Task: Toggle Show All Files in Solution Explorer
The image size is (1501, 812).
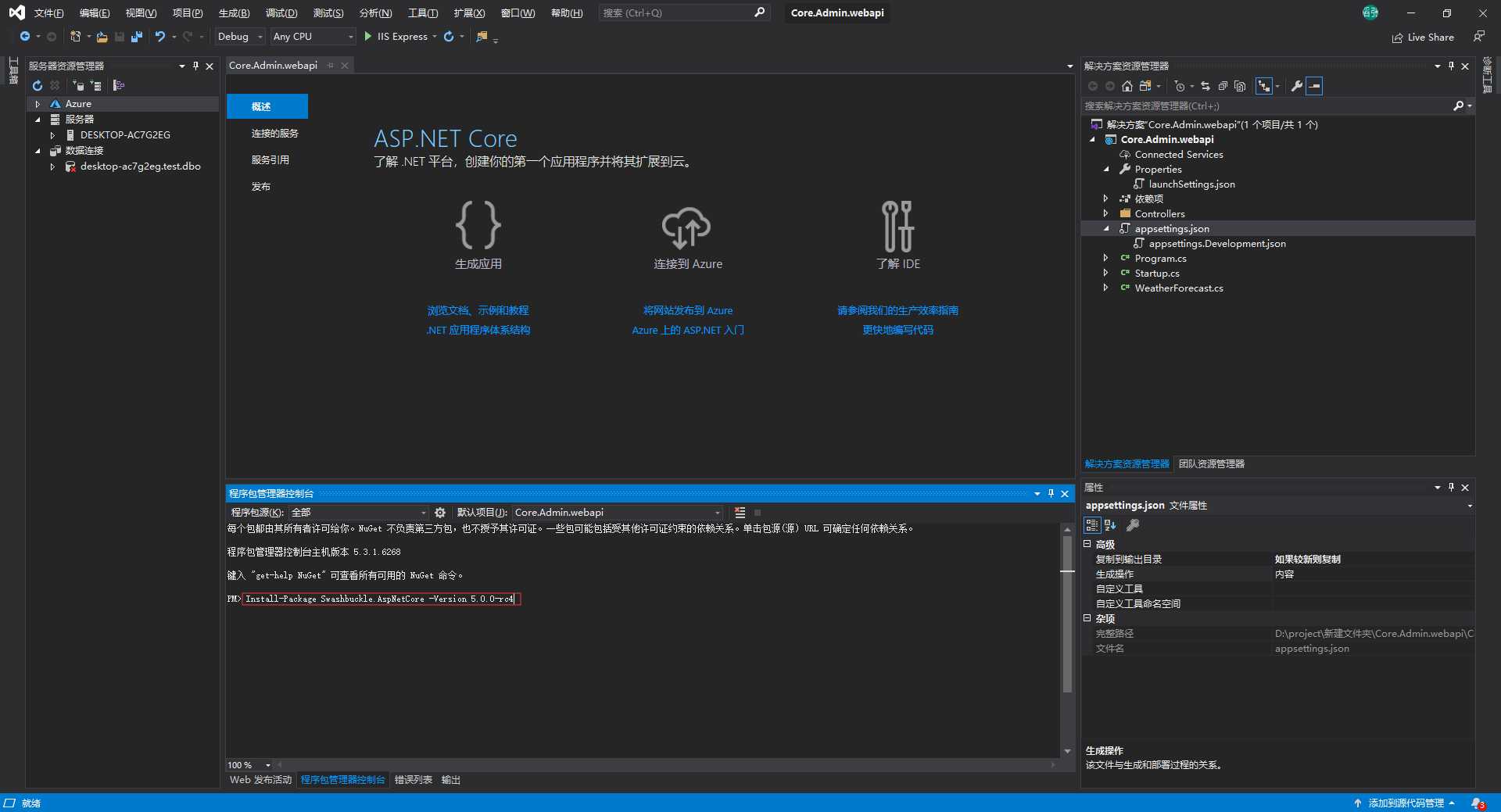Action: [x=1240, y=86]
